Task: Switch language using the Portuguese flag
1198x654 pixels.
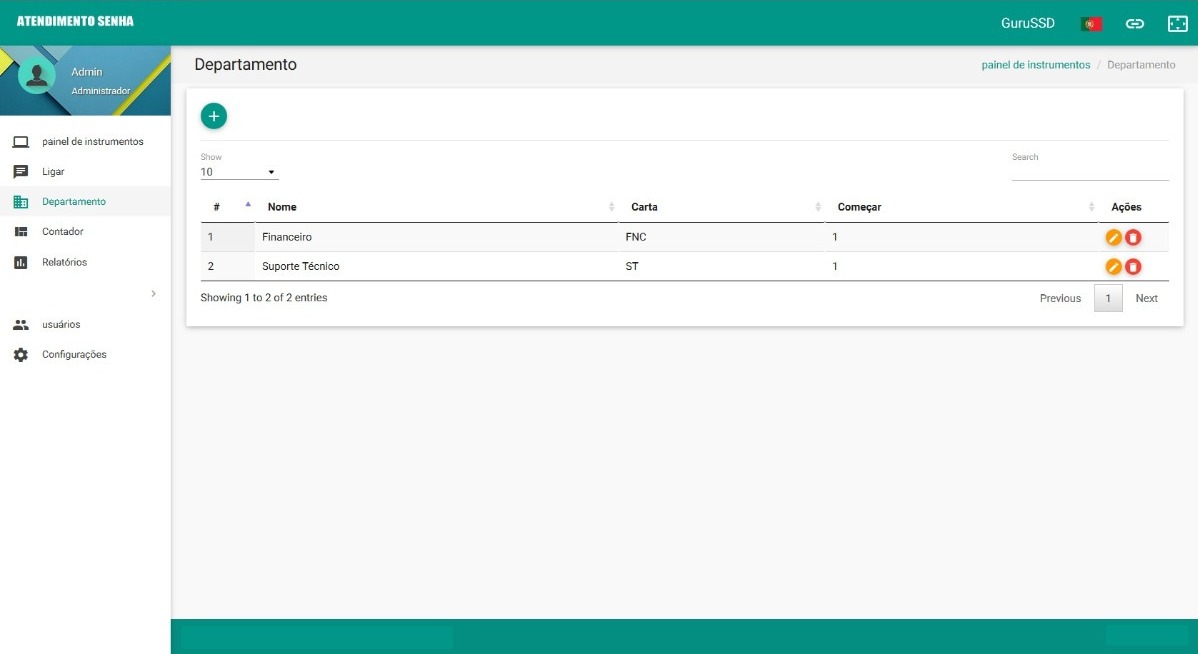Action: pos(1091,22)
